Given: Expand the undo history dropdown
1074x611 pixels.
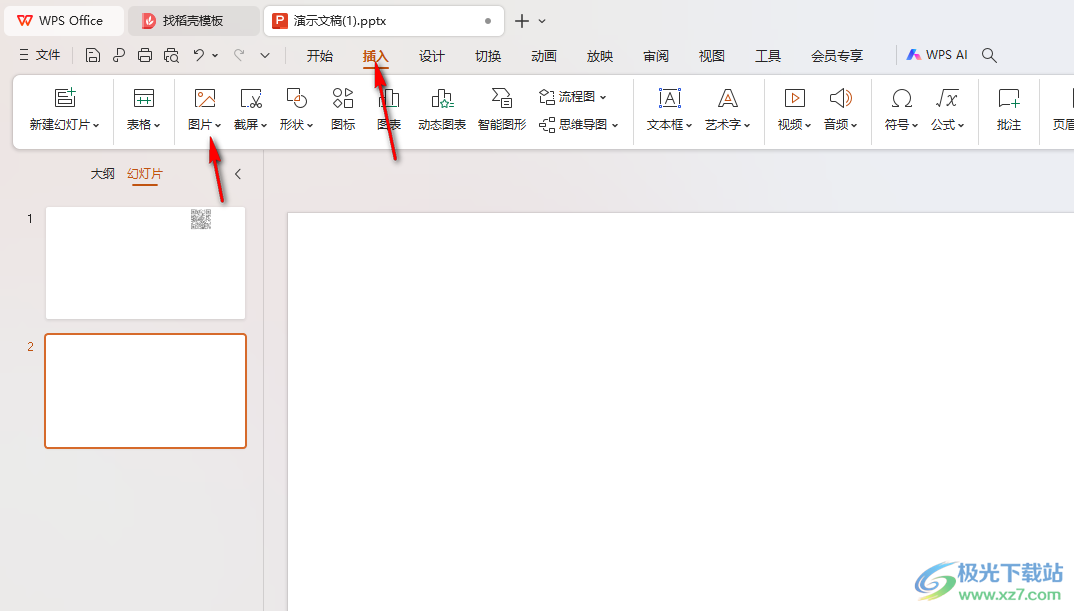Looking at the screenshot, I should 215,55.
